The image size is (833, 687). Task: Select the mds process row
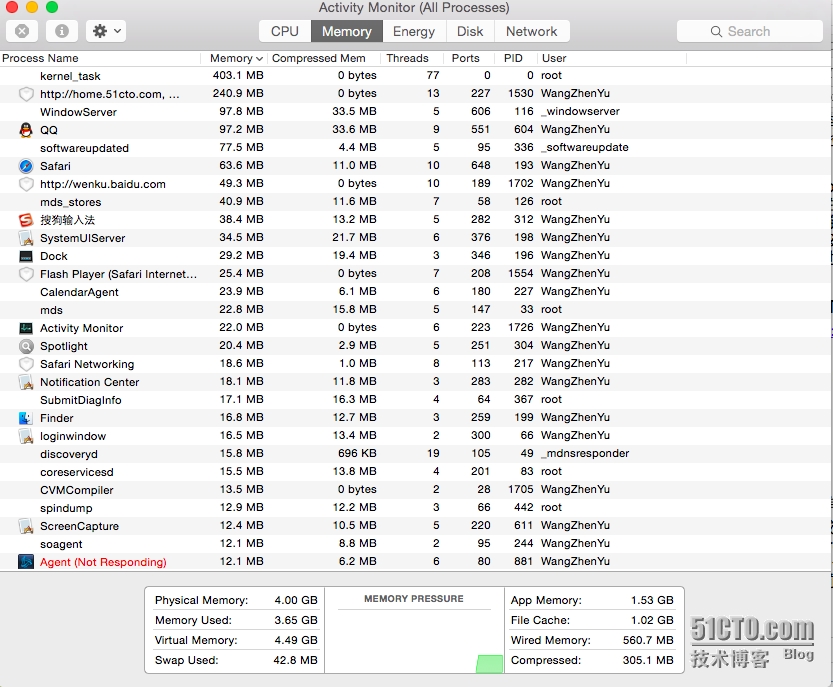[414, 310]
